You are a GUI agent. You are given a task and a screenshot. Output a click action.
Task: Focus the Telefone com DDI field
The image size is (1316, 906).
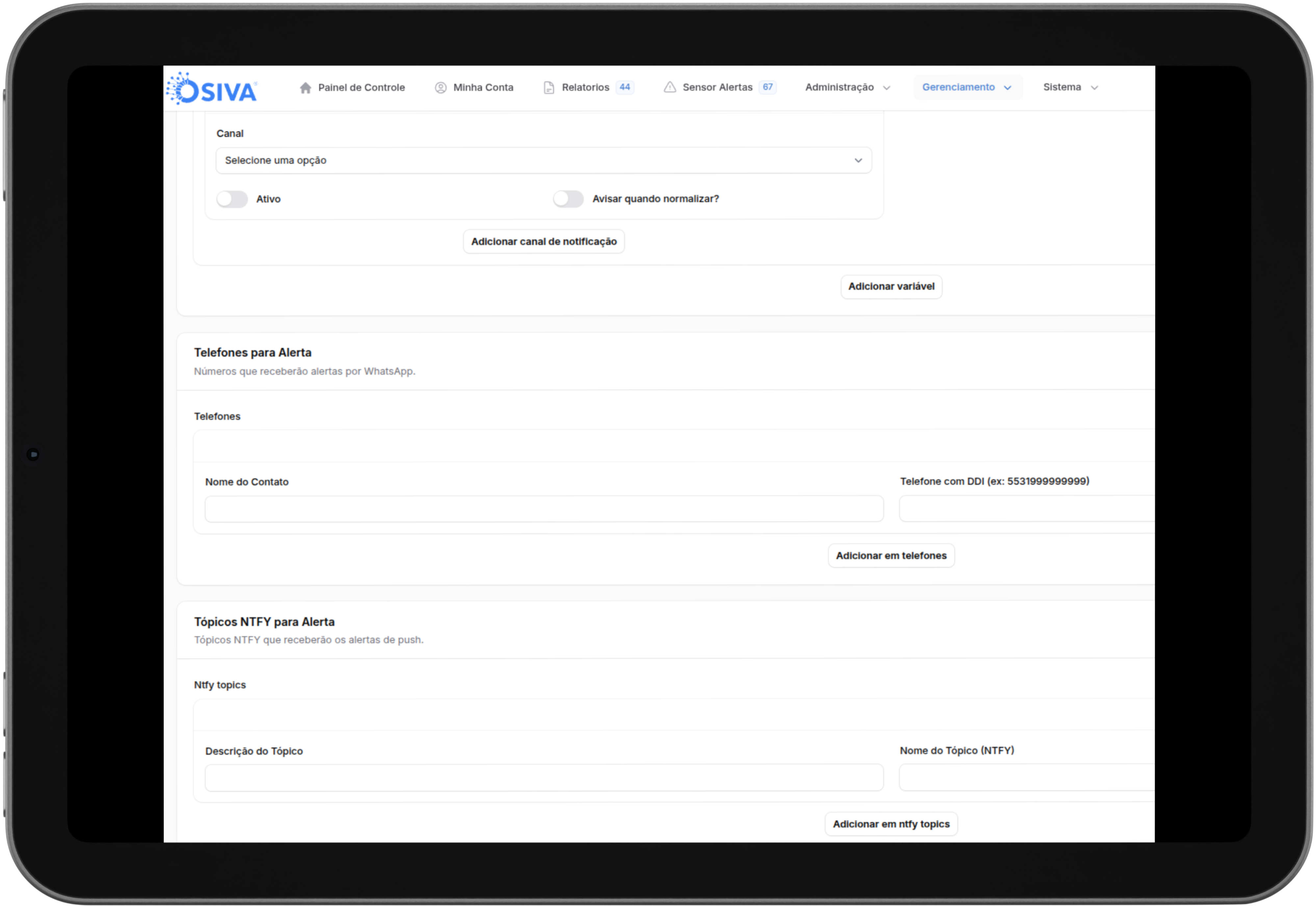click(x=1027, y=509)
